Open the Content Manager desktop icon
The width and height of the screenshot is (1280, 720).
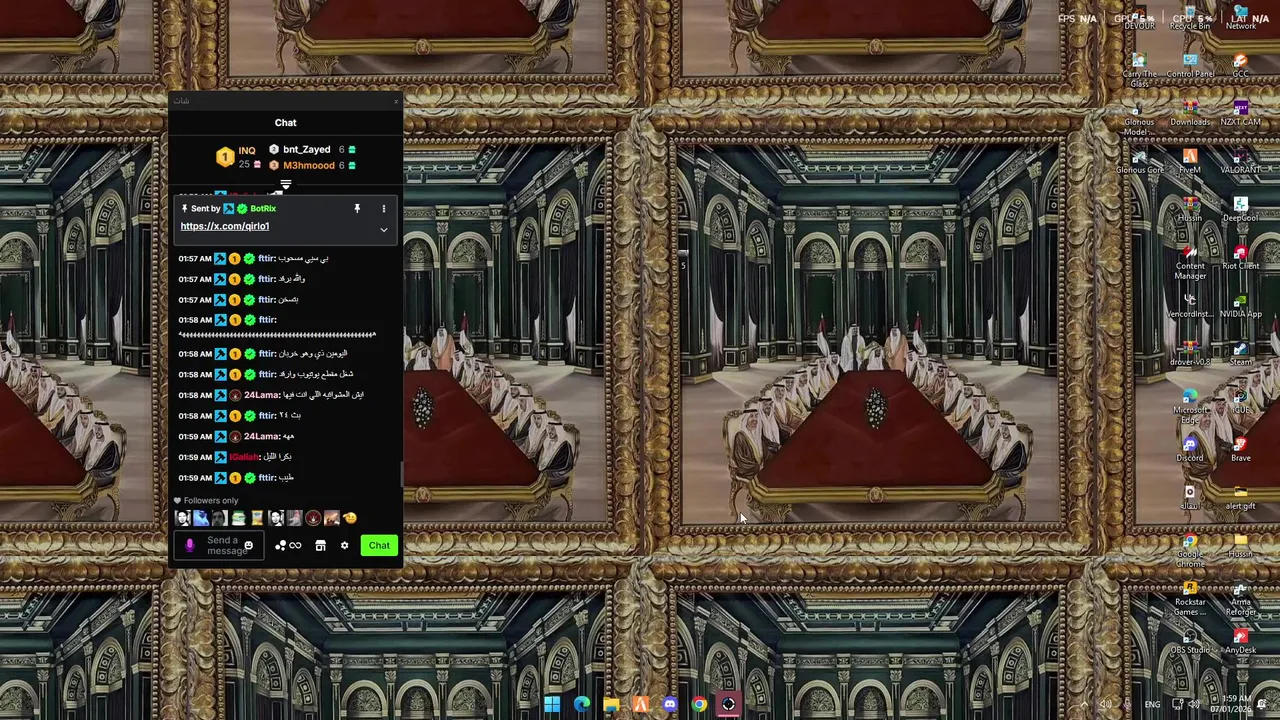click(1190, 262)
